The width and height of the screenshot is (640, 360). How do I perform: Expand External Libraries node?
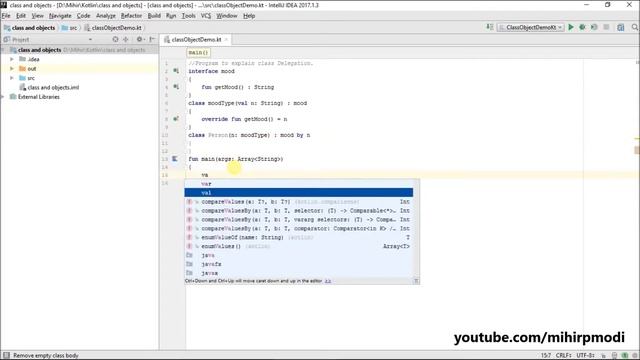pos(3,97)
